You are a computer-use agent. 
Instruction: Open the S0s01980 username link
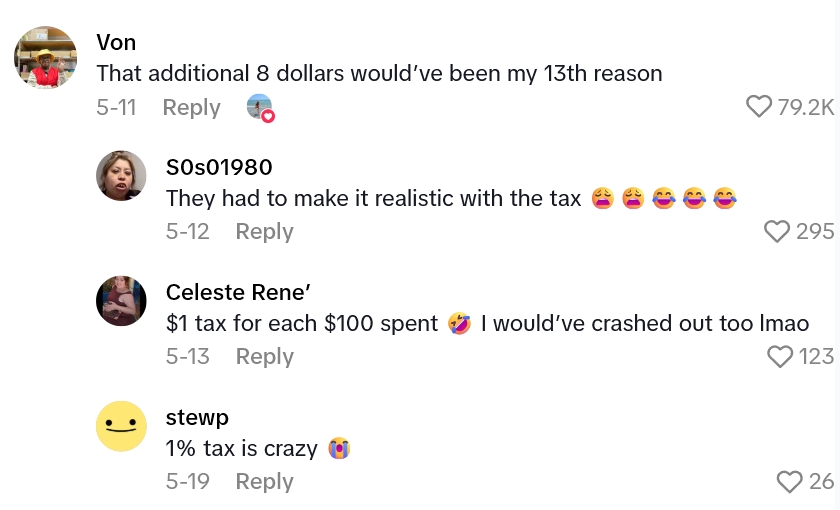tap(219, 167)
